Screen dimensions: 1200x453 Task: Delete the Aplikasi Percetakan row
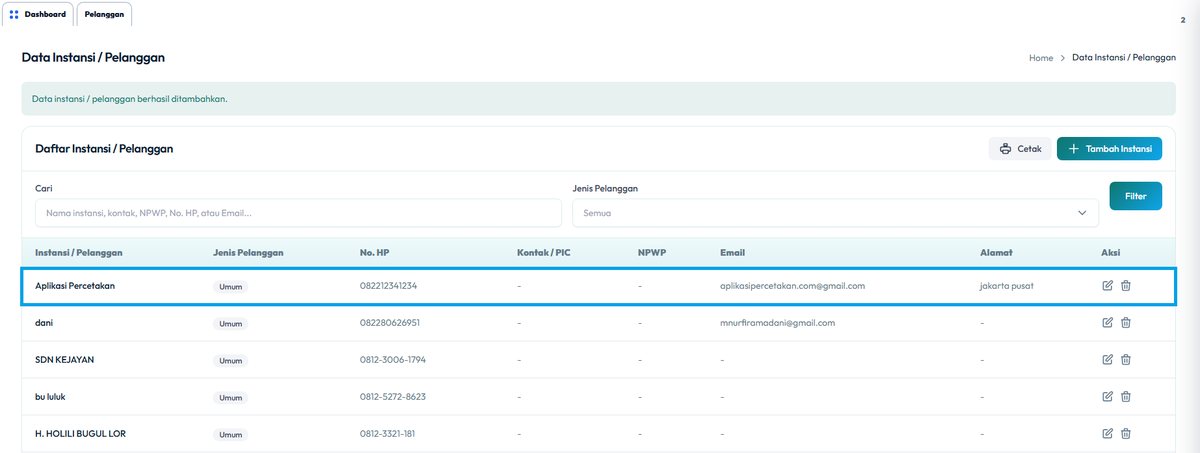point(1126,286)
